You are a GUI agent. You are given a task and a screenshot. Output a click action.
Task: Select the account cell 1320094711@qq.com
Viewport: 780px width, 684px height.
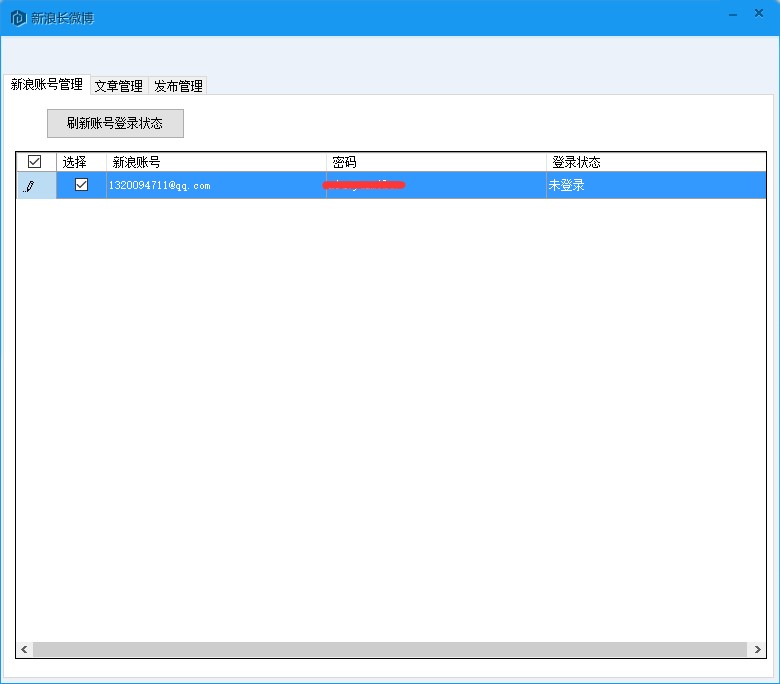pyautogui.click(x=216, y=185)
